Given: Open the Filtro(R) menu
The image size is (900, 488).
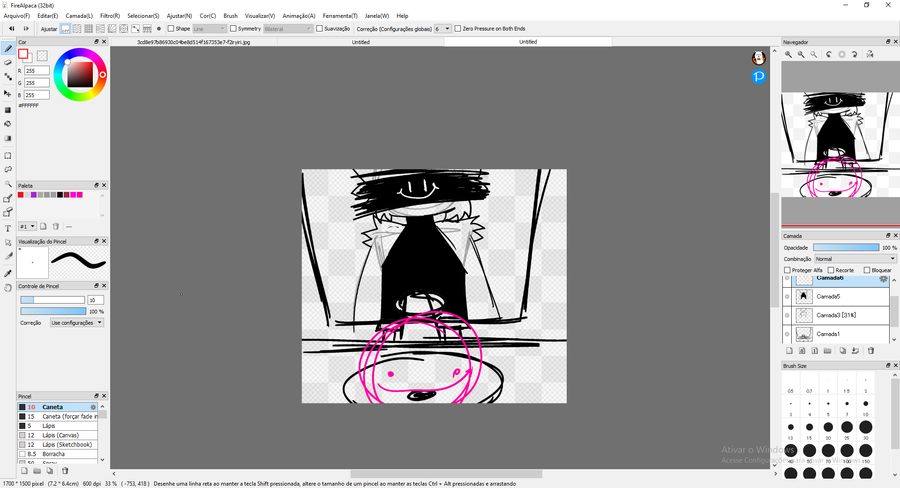Looking at the screenshot, I should pos(110,16).
